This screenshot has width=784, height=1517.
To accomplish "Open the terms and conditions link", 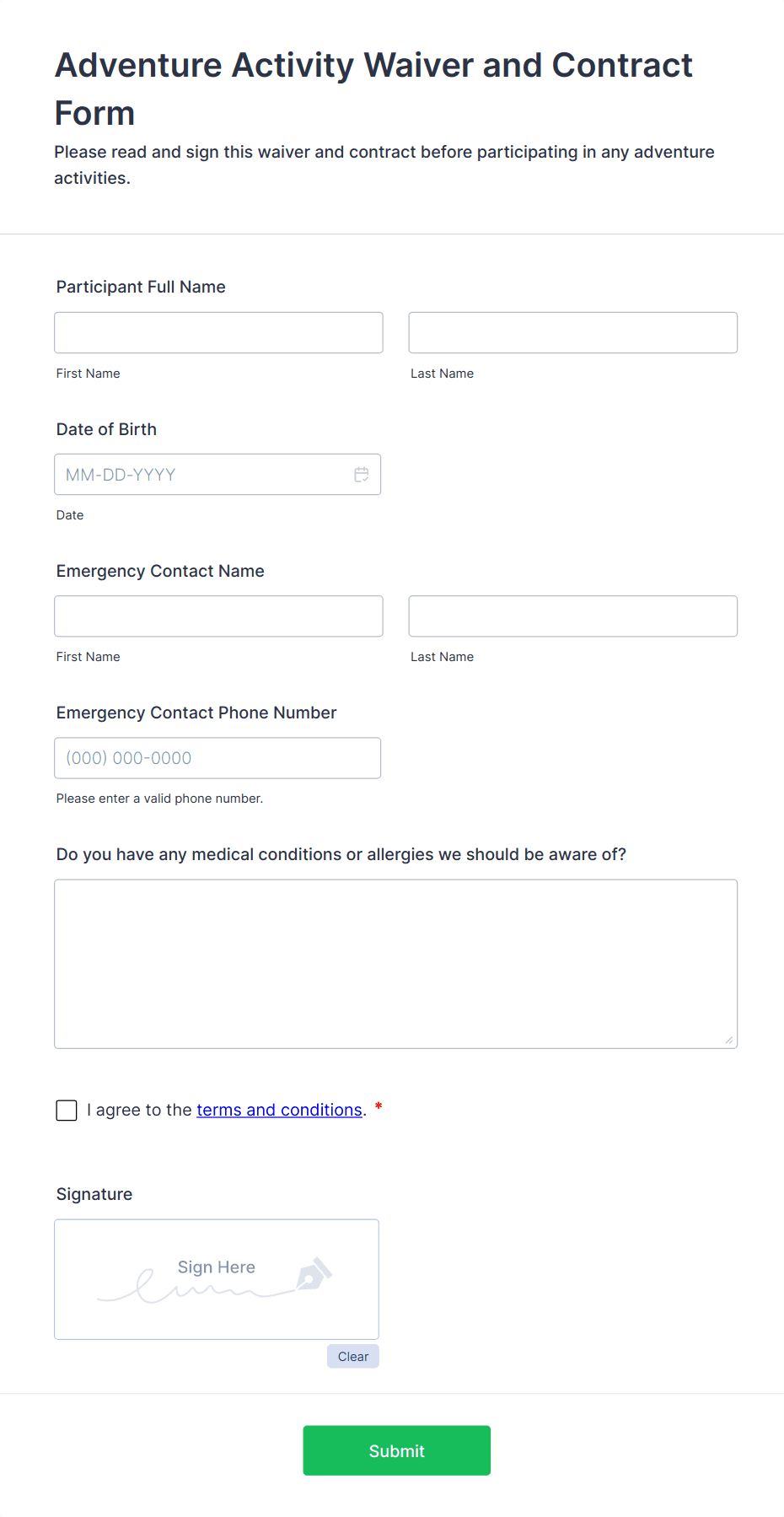I will point(279,1110).
